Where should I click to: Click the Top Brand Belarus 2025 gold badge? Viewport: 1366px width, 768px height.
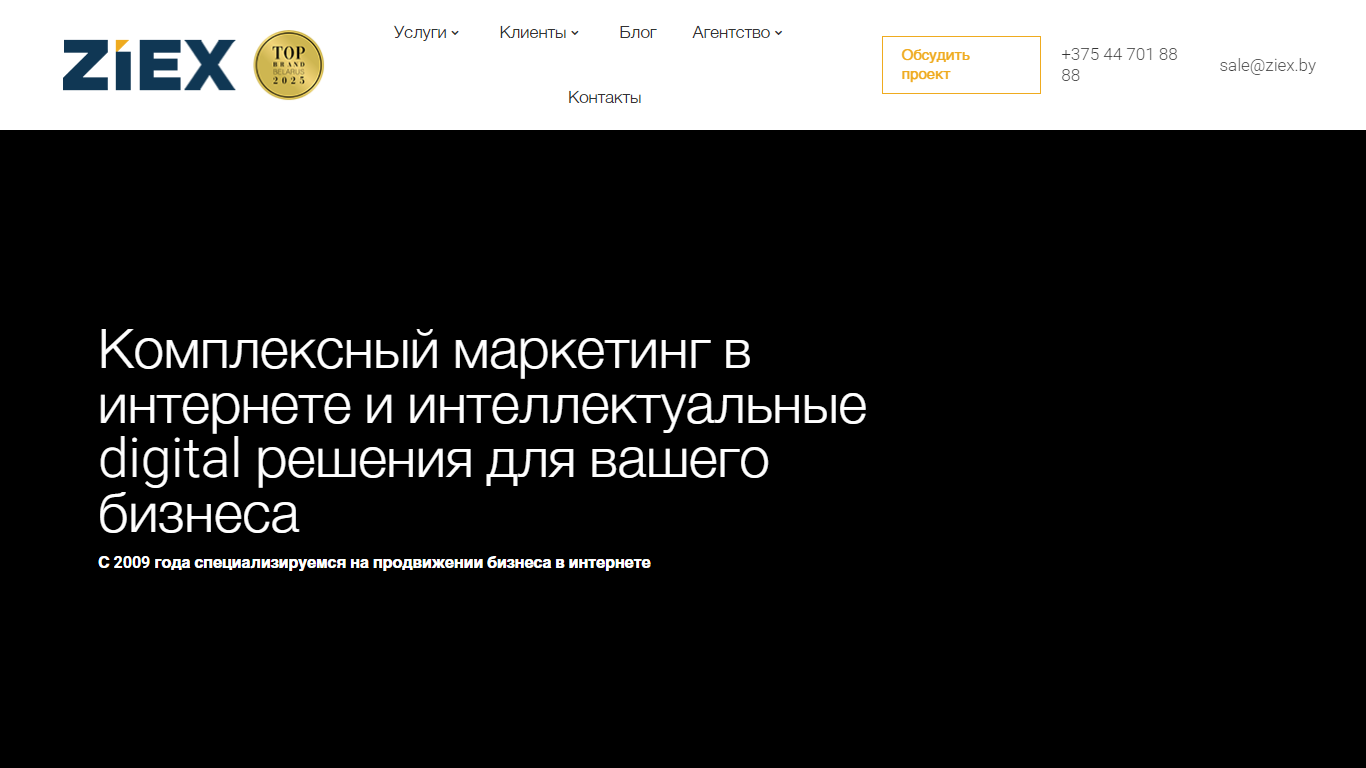point(288,65)
